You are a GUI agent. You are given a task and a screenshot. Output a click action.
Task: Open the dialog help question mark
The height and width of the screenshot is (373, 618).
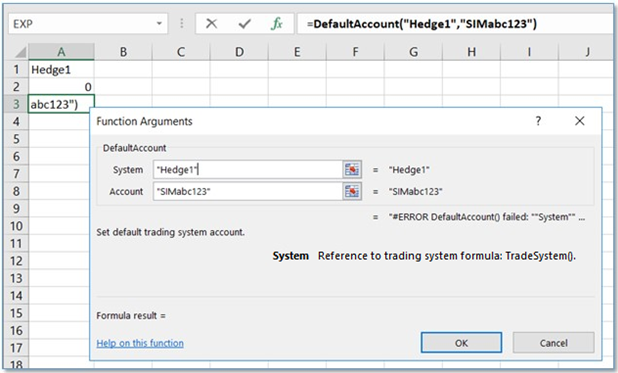coord(538,121)
